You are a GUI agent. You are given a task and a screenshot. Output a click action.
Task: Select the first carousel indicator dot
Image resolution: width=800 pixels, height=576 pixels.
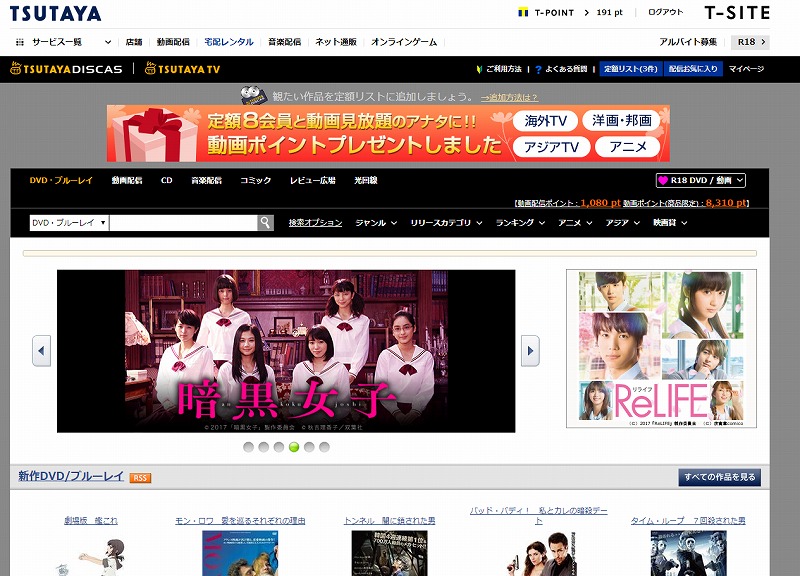[249, 447]
